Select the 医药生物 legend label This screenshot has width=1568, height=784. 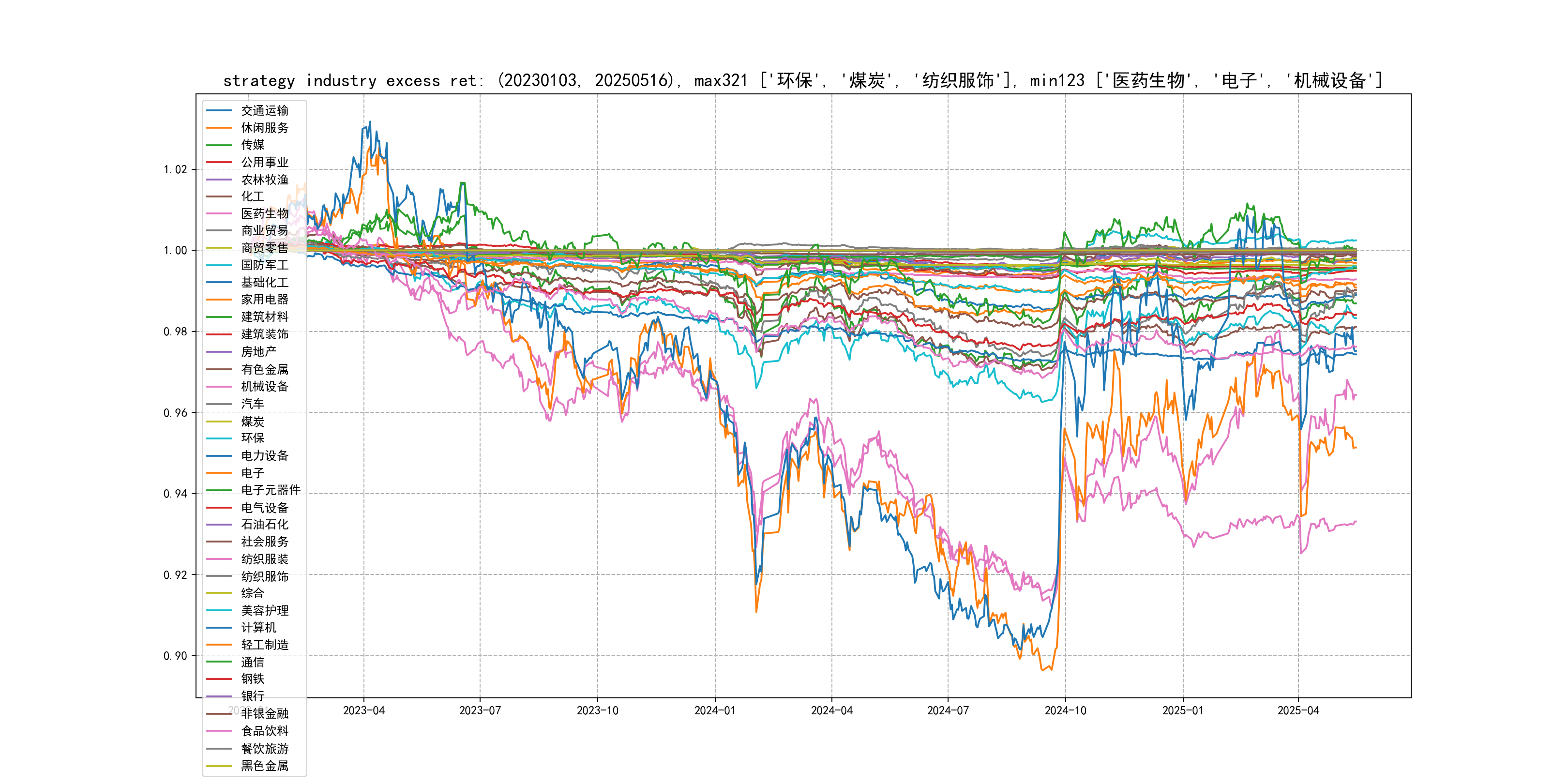(264, 213)
